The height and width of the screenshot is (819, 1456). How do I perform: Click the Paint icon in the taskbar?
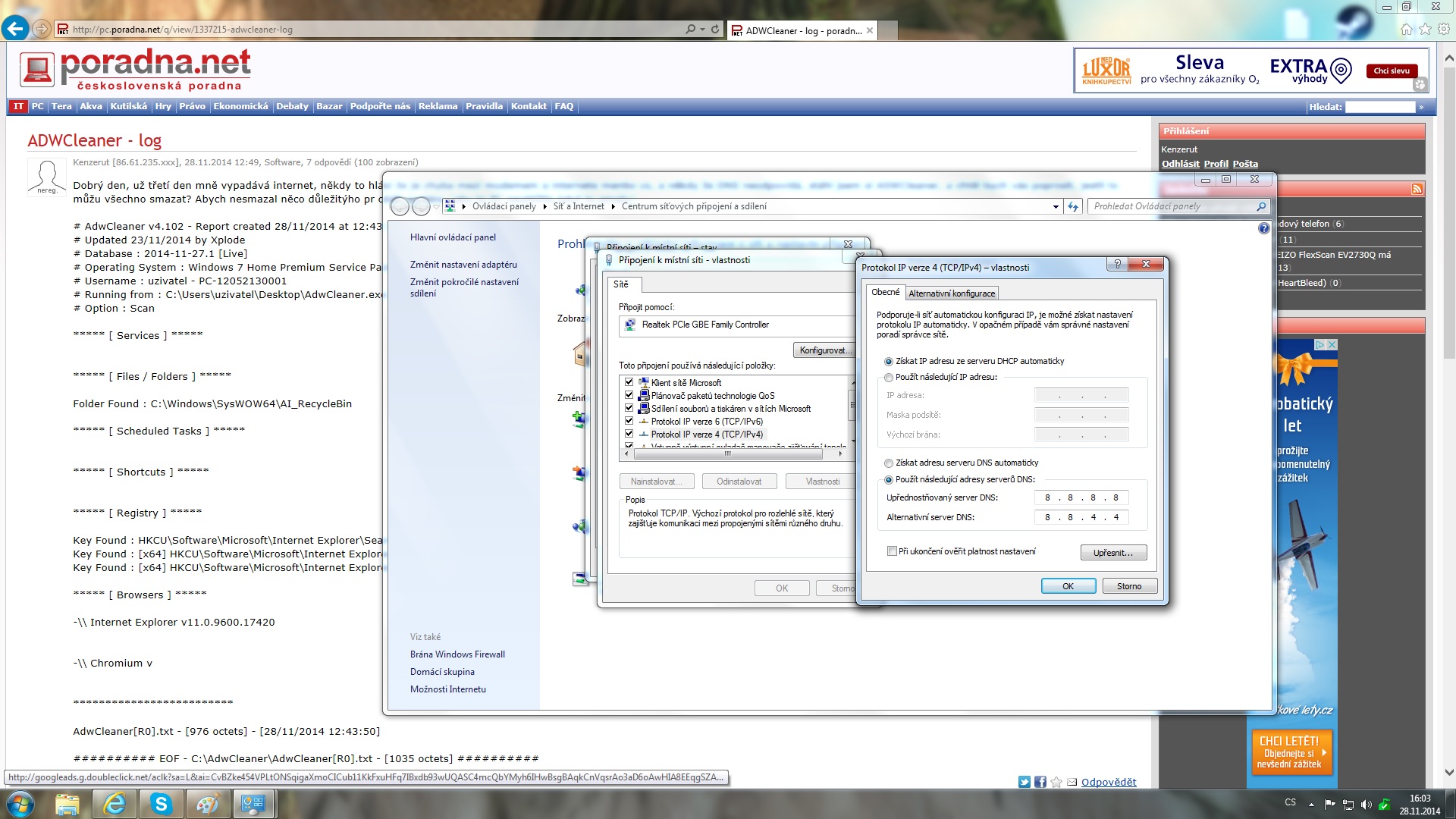pos(207,804)
